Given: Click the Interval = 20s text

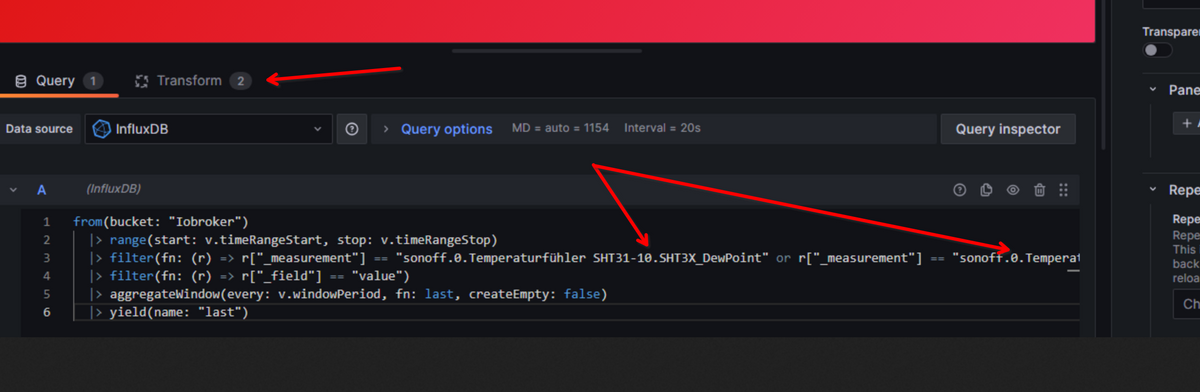Looking at the screenshot, I should click(x=662, y=129).
